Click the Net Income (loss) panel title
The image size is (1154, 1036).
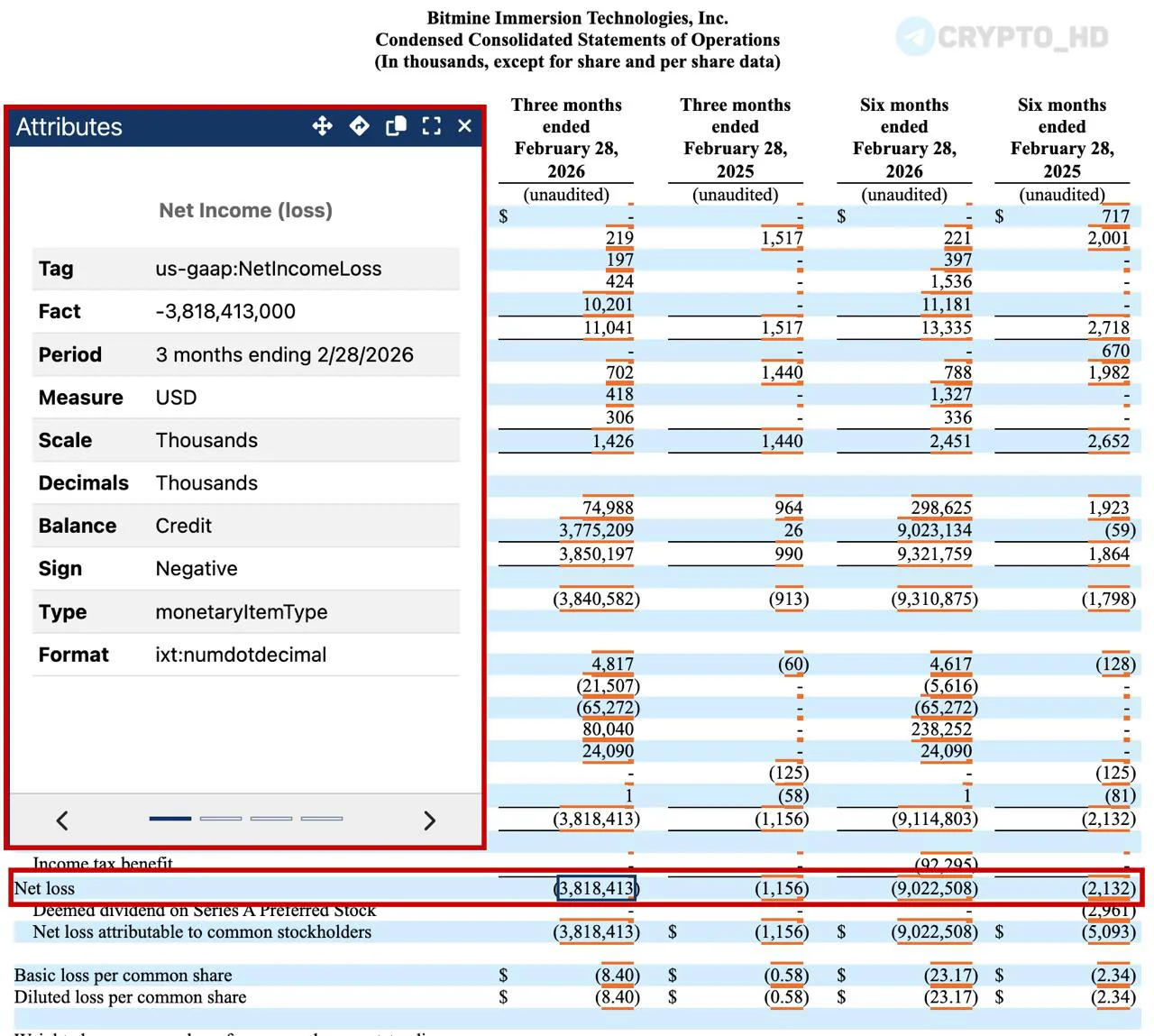pos(245,210)
